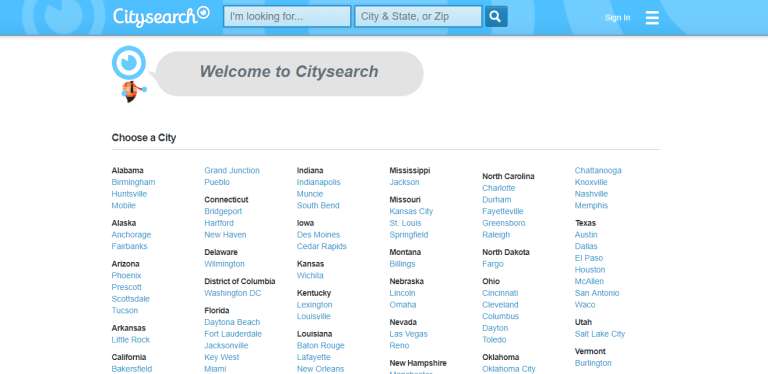This screenshot has width=768, height=374.
Task: Choose the Key West link
Action: pyautogui.click(x=222, y=357)
